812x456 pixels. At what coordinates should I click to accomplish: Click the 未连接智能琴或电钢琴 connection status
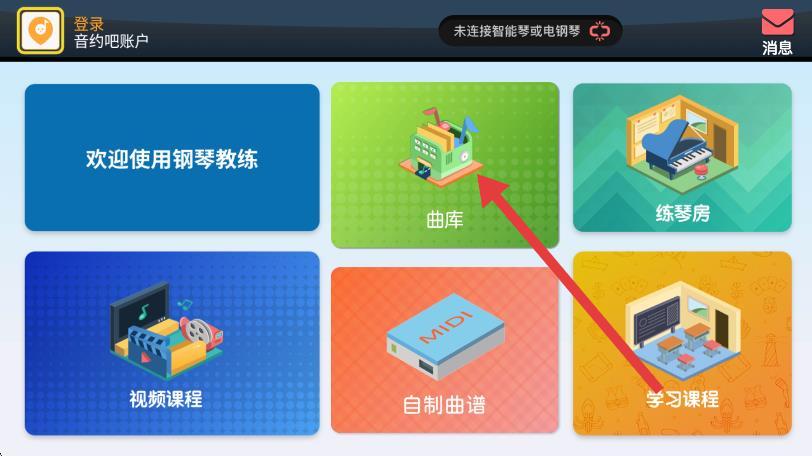click(x=517, y=31)
